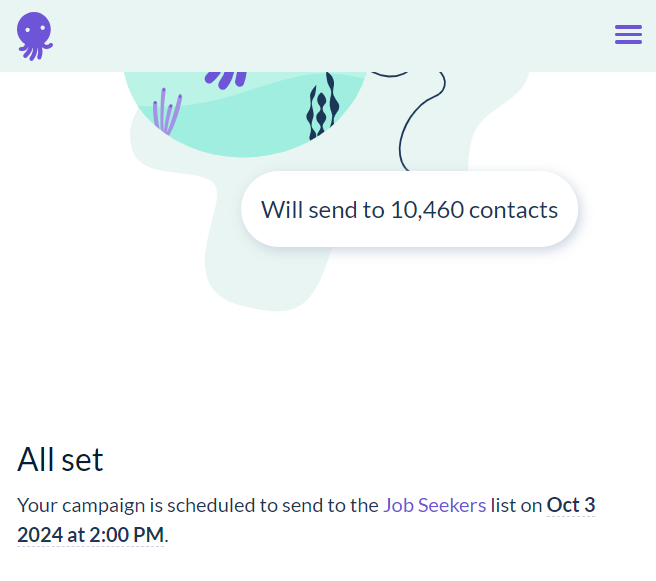The height and width of the screenshot is (581, 656).
Task: Click the "Will send to 10,460 contacts" badge
Action: [410, 209]
